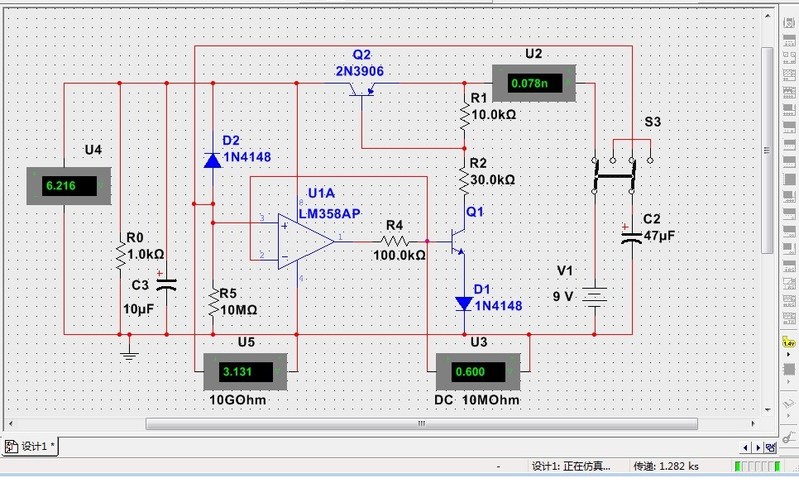The width and height of the screenshot is (799, 483).
Task: Click the 100.0kΩ resistor R4
Action: click(x=394, y=241)
